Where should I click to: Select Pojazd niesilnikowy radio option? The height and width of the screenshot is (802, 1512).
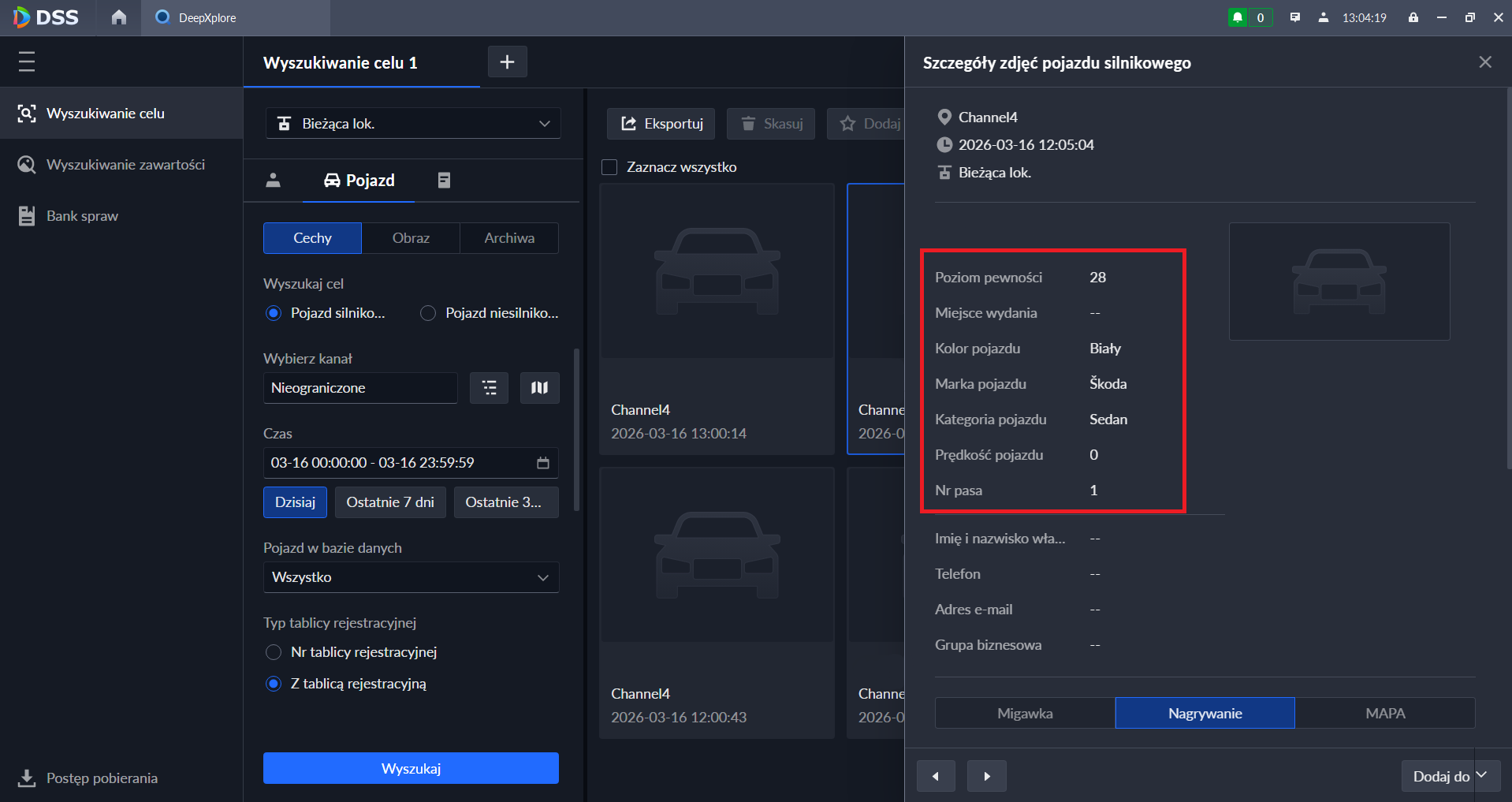coord(428,313)
